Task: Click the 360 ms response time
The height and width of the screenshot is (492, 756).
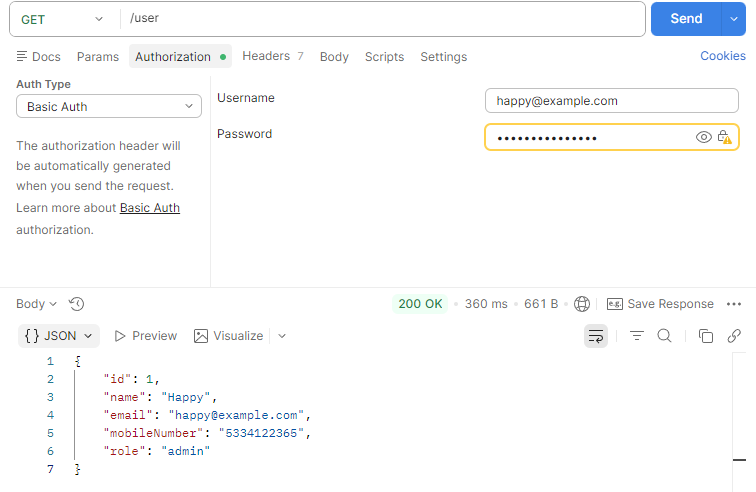Action: pyautogui.click(x=486, y=304)
